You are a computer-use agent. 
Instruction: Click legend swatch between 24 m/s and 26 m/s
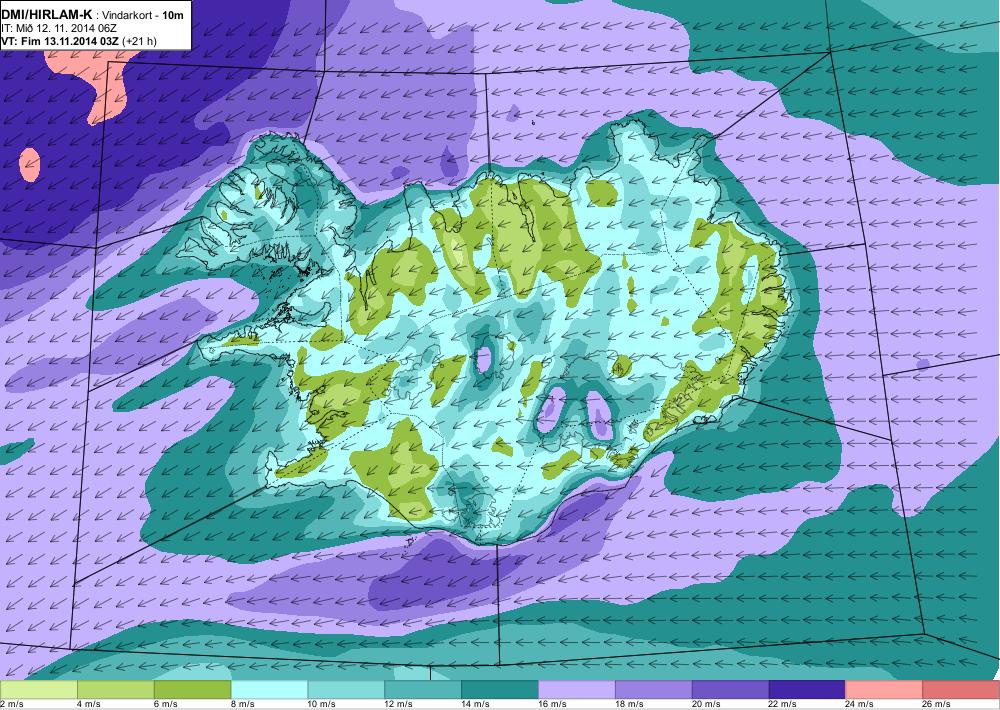point(884,690)
